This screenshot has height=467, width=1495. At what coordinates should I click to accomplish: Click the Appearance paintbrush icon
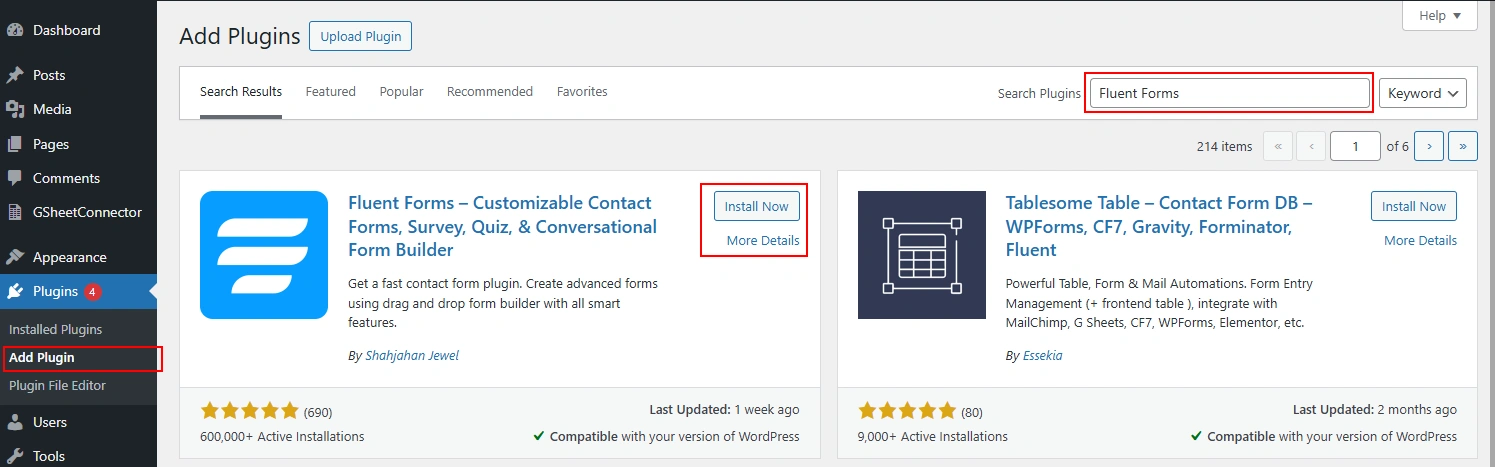coord(15,257)
